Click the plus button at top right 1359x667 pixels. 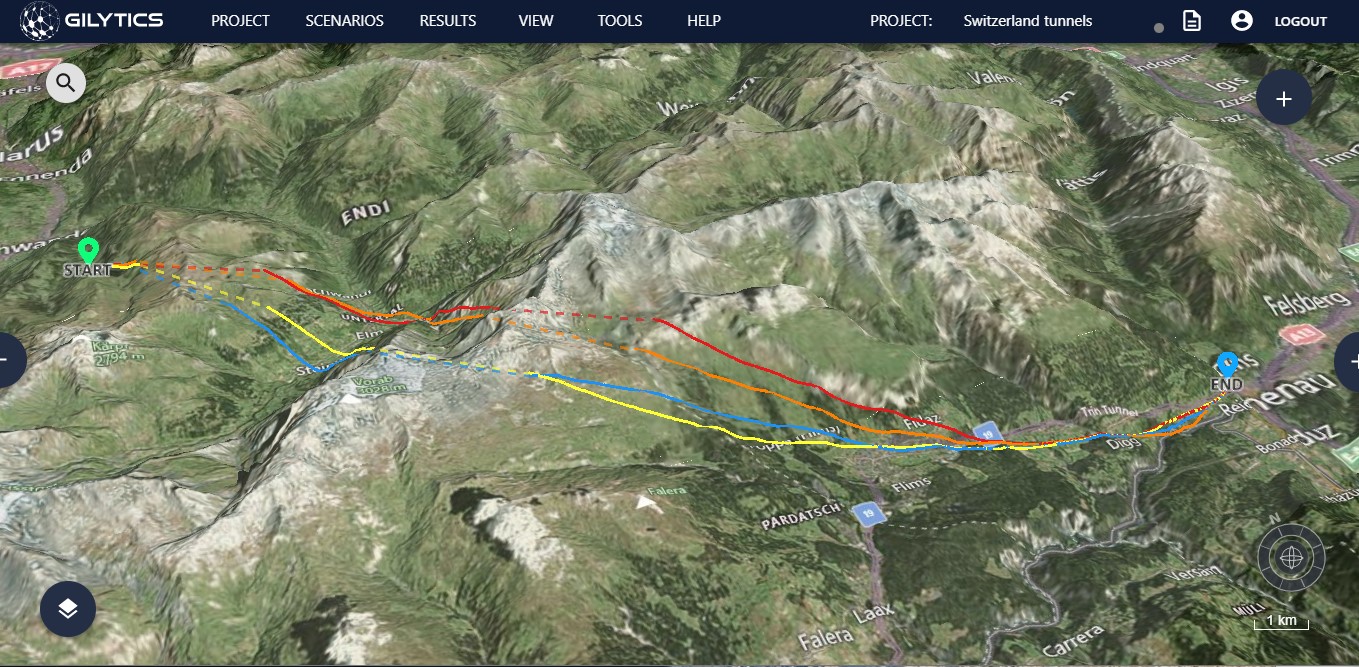click(1284, 98)
